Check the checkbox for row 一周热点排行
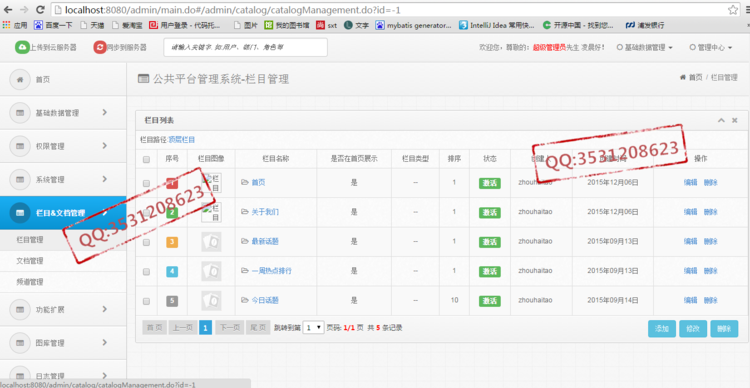The width and height of the screenshot is (750, 388). click(147, 271)
